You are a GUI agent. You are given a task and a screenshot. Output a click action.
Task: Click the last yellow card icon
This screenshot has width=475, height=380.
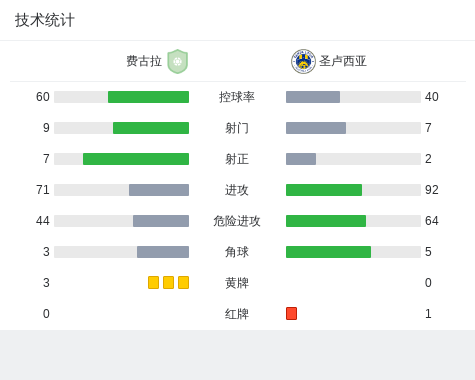click(x=183, y=282)
